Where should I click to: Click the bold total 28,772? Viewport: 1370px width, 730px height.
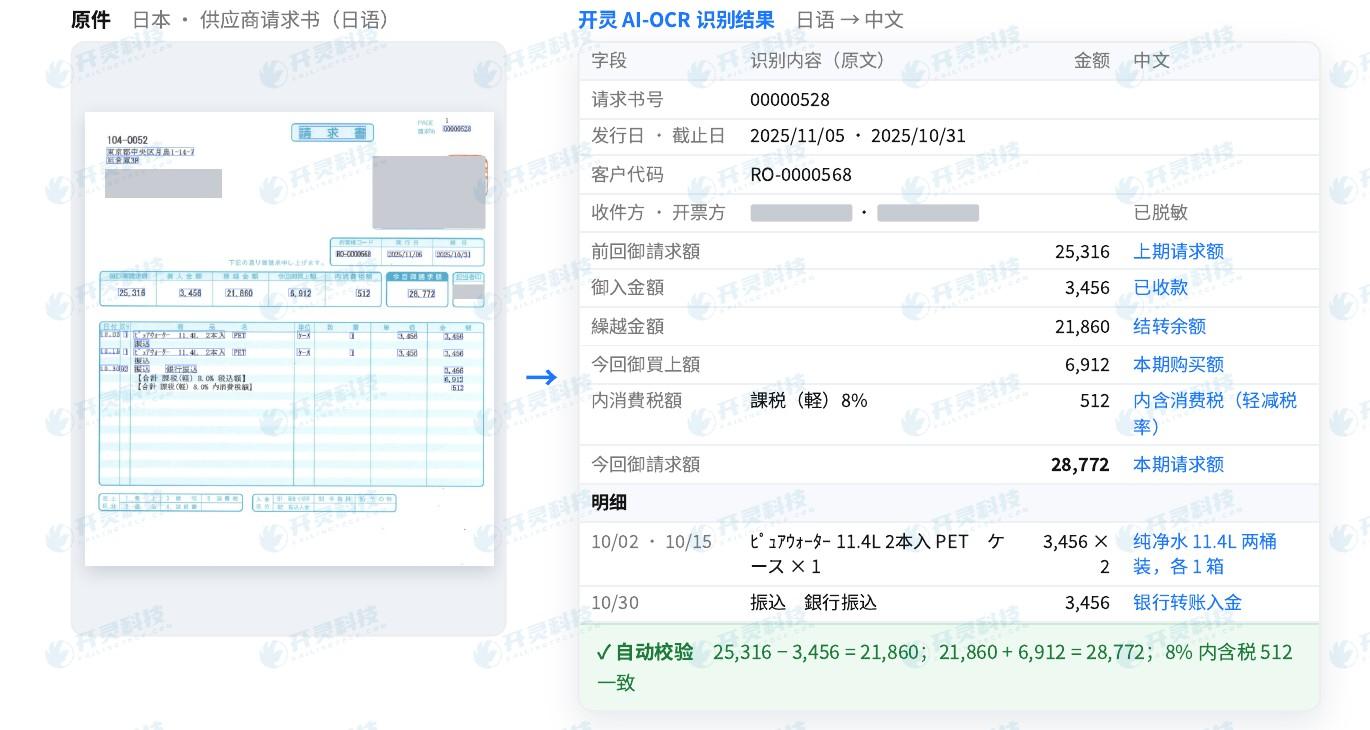tap(1080, 464)
